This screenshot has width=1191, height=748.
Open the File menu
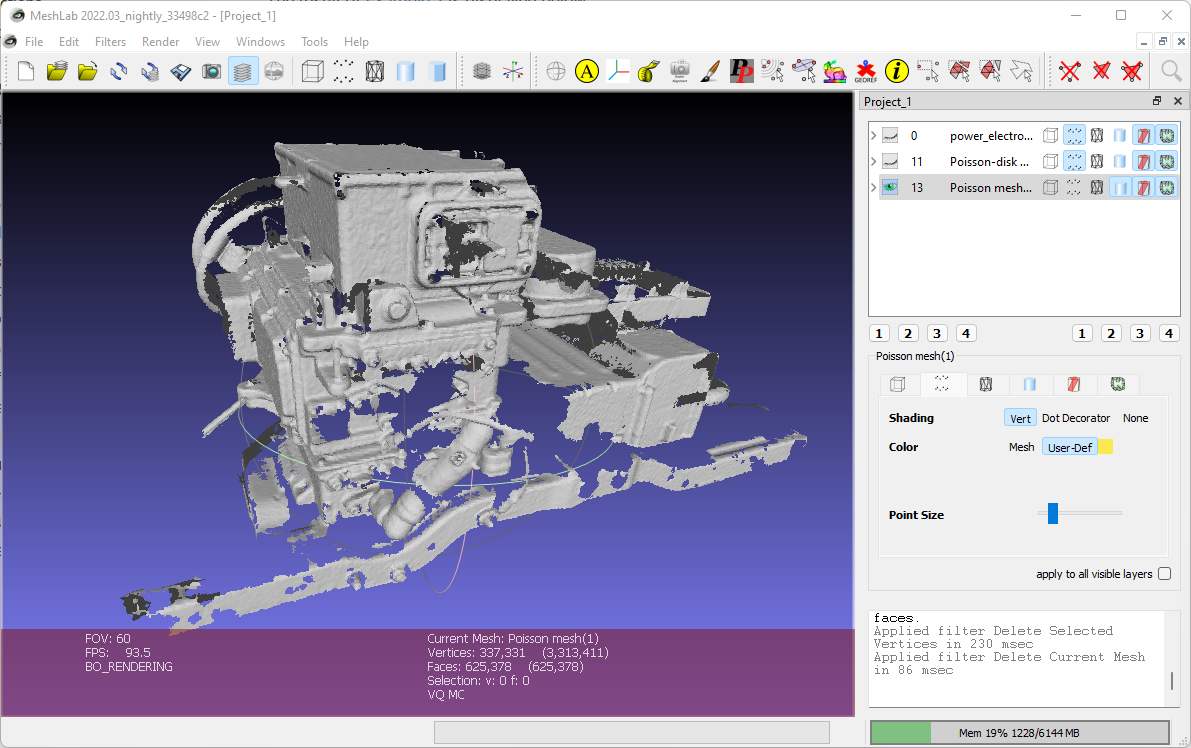click(x=33, y=42)
